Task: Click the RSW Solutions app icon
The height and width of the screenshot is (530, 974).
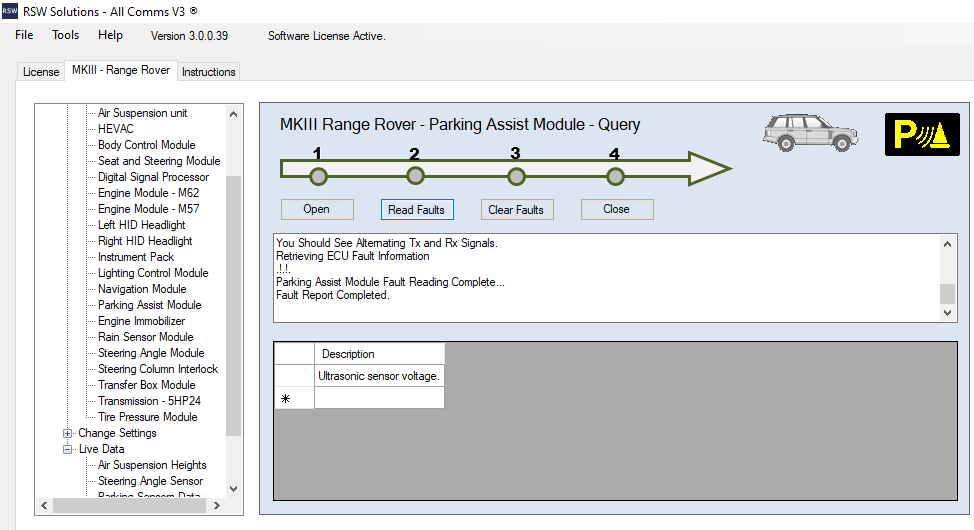Action: [x=10, y=11]
